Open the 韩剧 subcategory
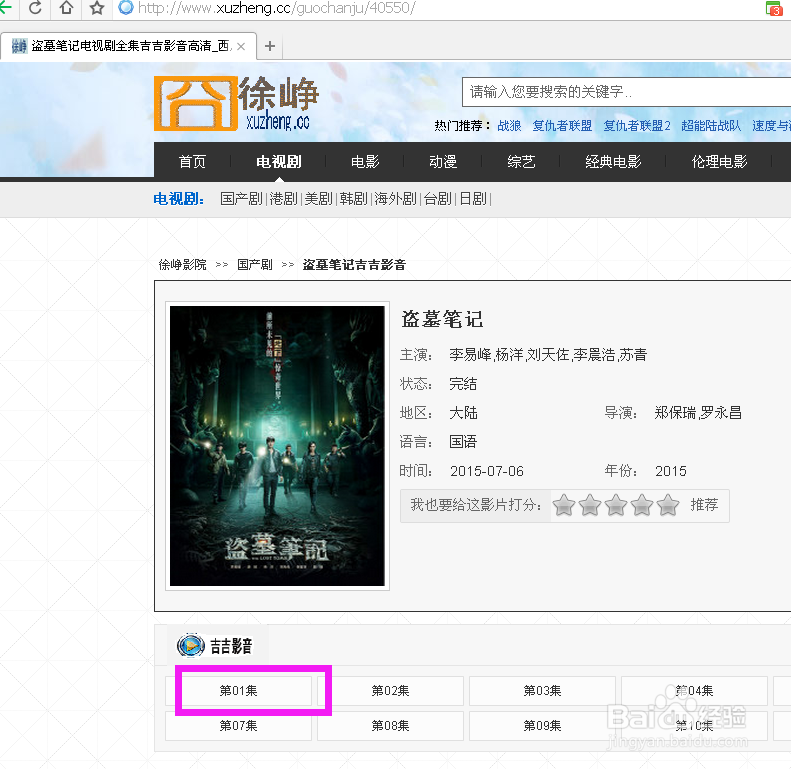Screen dimensions: 791x769 (353, 199)
